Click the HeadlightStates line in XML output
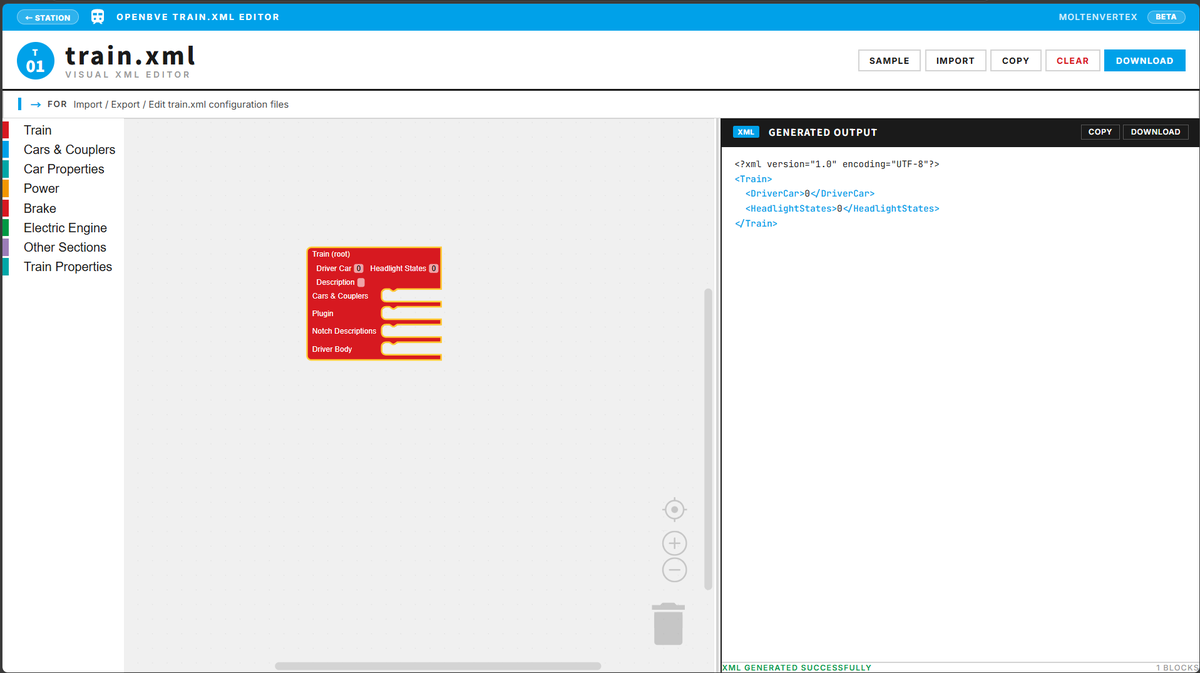The width and height of the screenshot is (1200, 673). point(842,208)
